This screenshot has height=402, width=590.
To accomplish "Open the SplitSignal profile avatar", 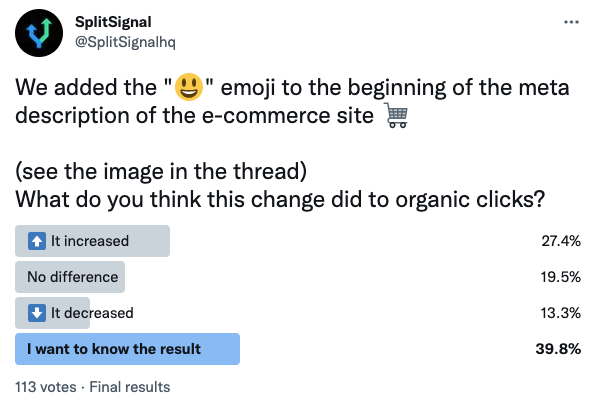I will click(x=39, y=33).
